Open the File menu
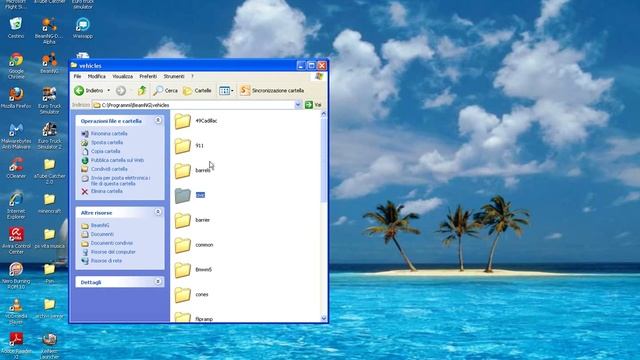This screenshot has width=640, height=360. [x=77, y=76]
